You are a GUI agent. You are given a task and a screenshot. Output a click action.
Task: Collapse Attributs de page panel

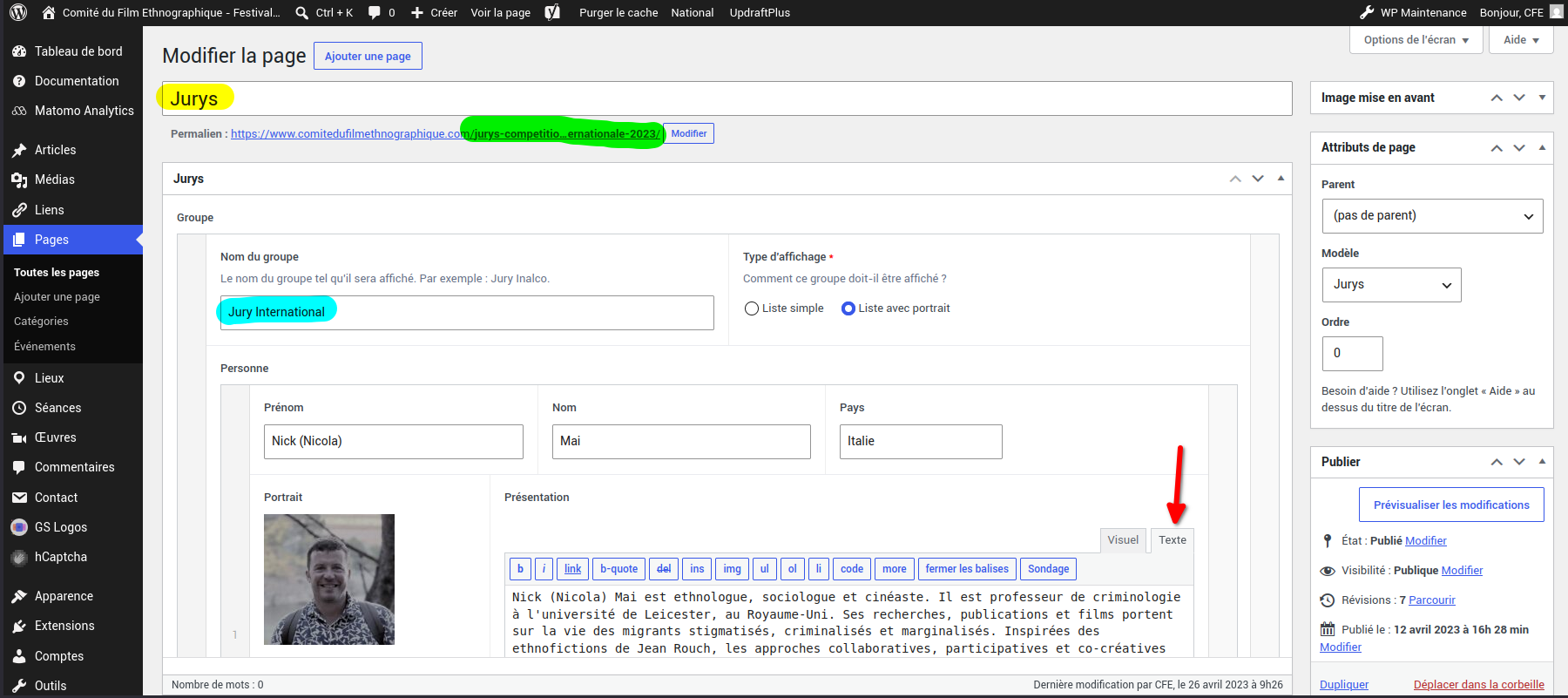tap(1542, 147)
